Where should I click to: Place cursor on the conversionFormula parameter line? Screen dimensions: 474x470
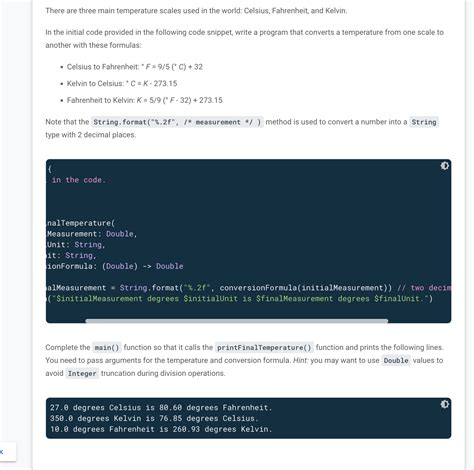[115, 266]
